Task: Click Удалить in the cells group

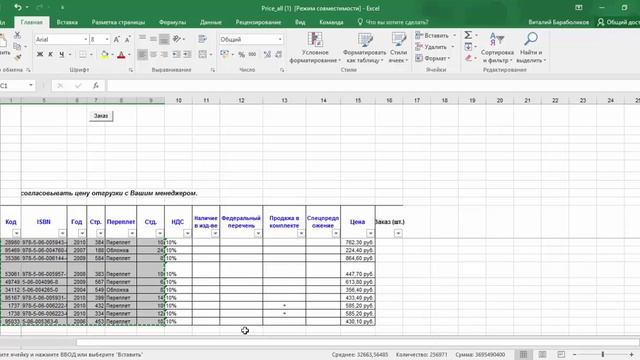Action: click(434, 47)
